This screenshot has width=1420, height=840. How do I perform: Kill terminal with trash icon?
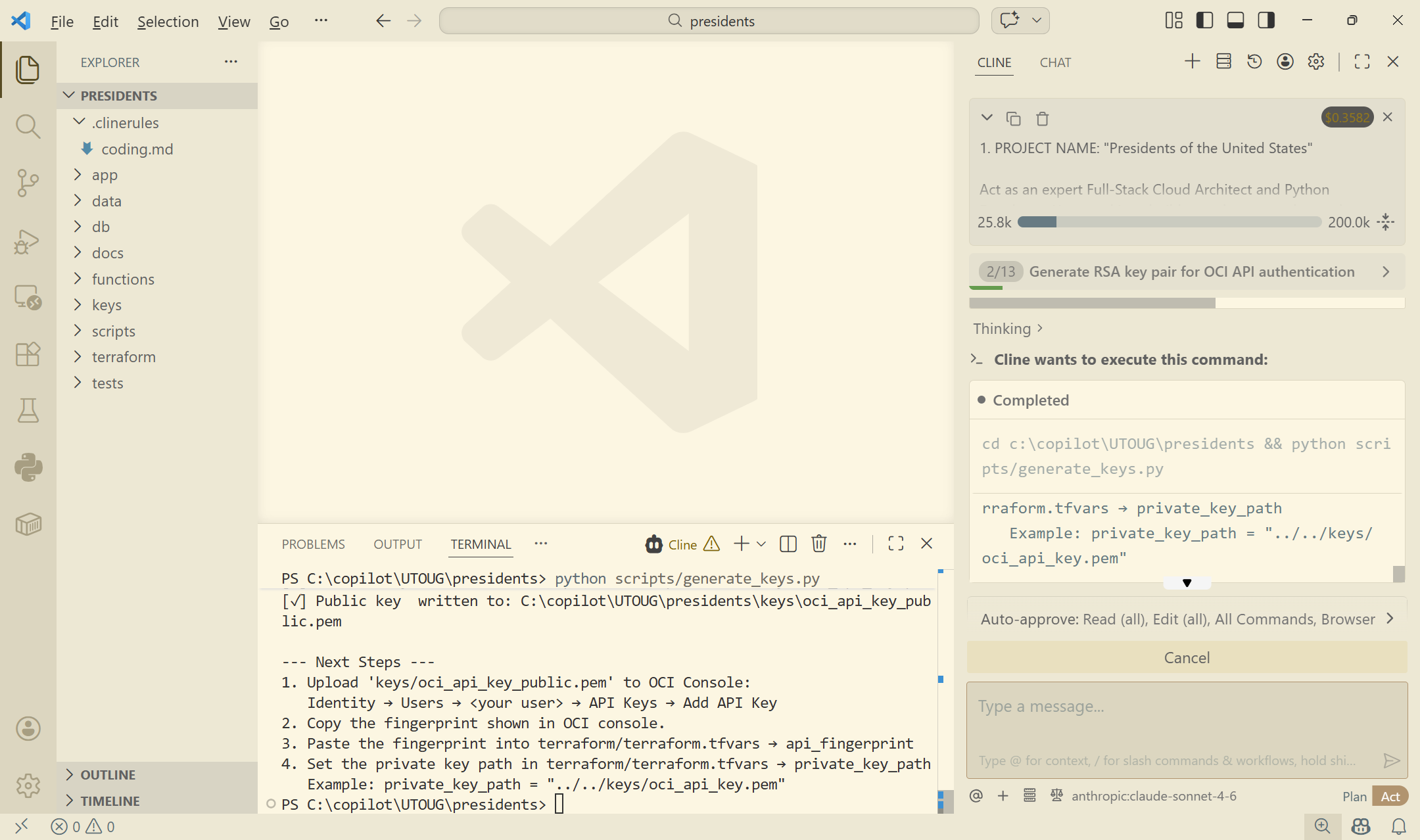(818, 544)
